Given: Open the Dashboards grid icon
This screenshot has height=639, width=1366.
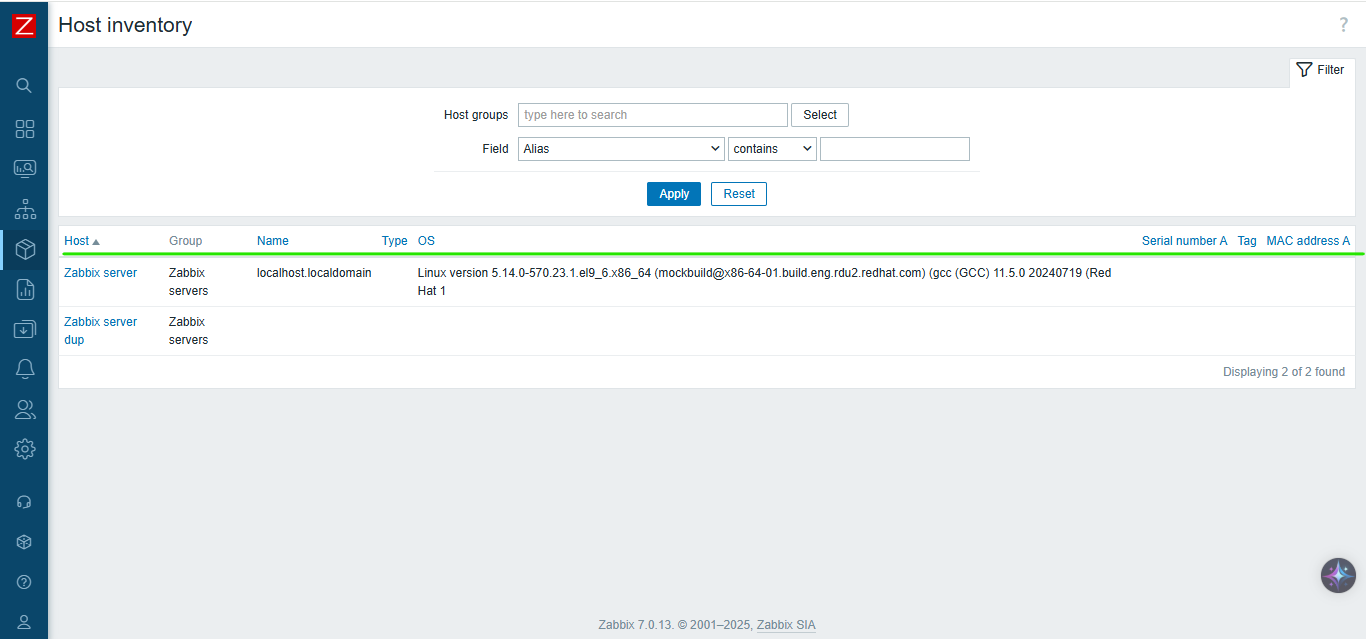Looking at the screenshot, I should click(24, 129).
